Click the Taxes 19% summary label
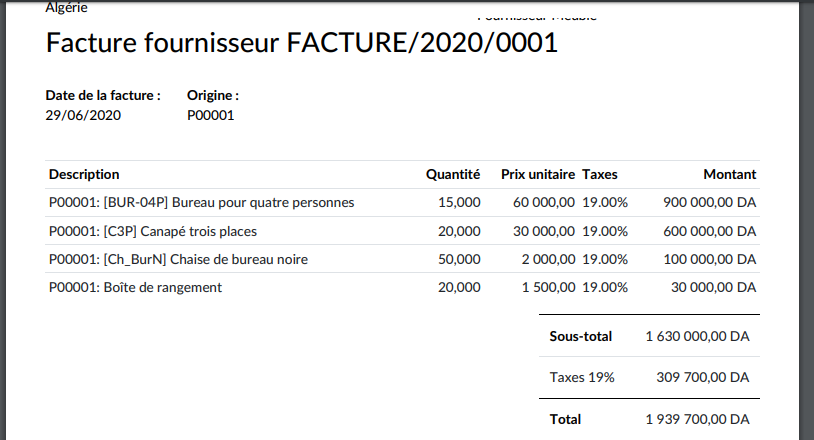The image size is (814, 440). point(582,377)
